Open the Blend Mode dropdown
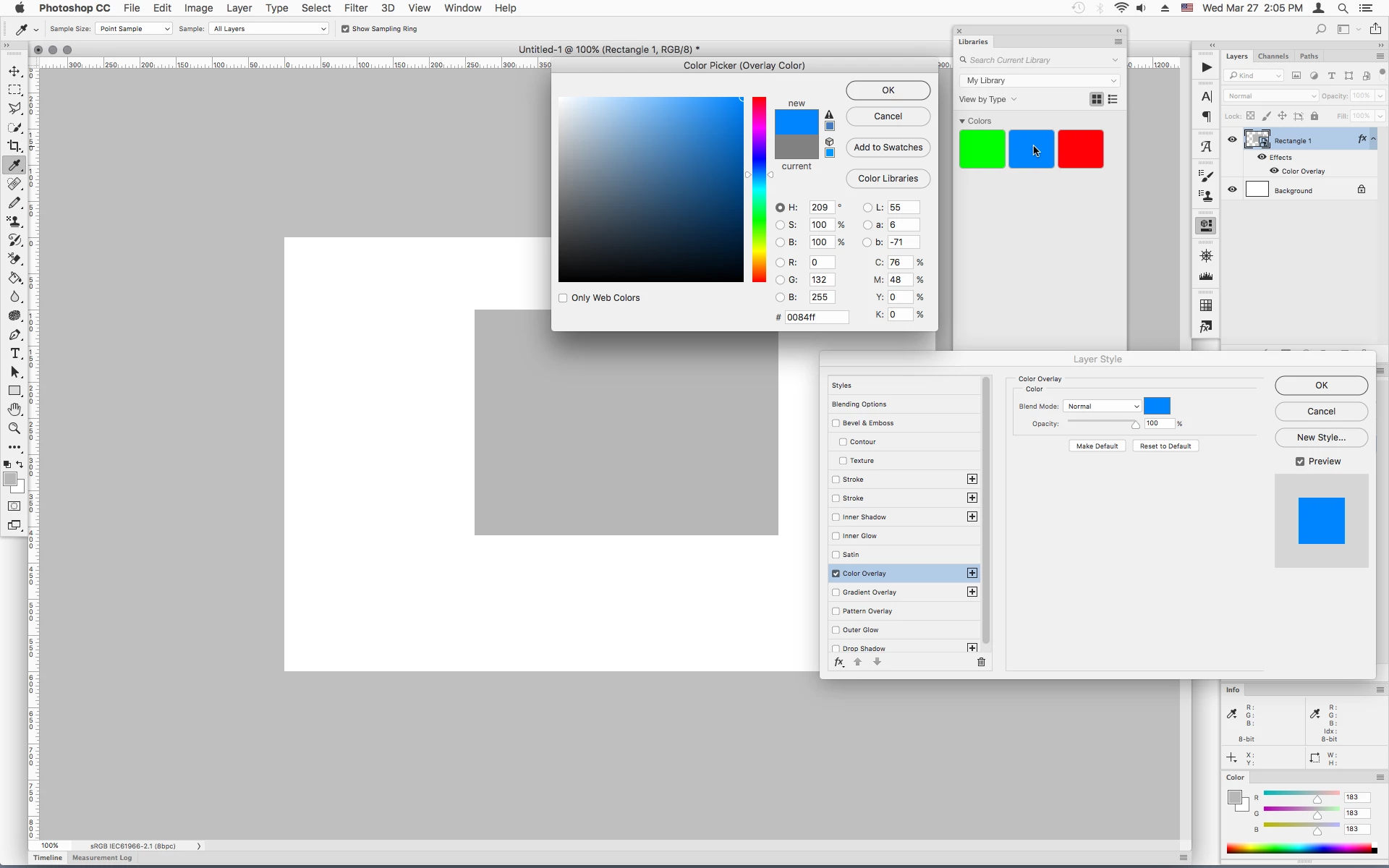The image size is (1389, 868). [x=1102, y=407]
